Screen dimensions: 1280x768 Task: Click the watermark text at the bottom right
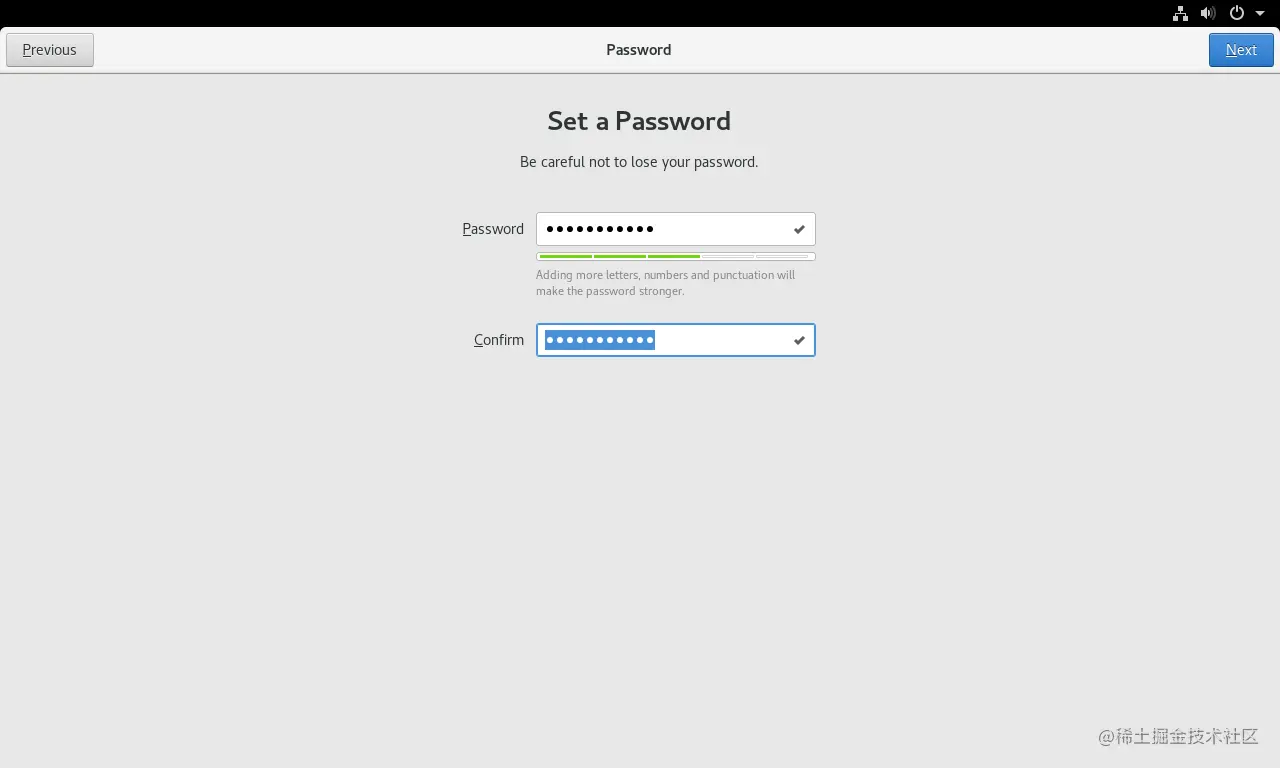pos(1178,736)
